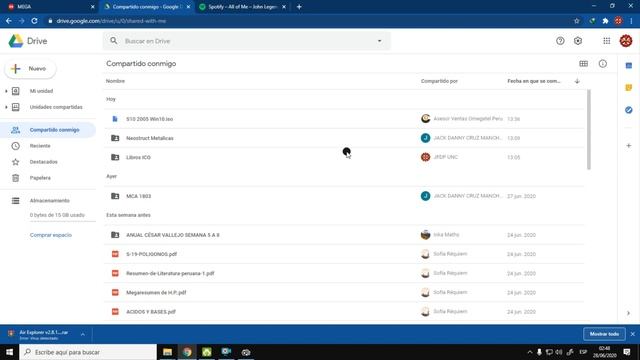Click Mostrar todo downloads button
640x360 pixels.
click(x=604, y=334)
